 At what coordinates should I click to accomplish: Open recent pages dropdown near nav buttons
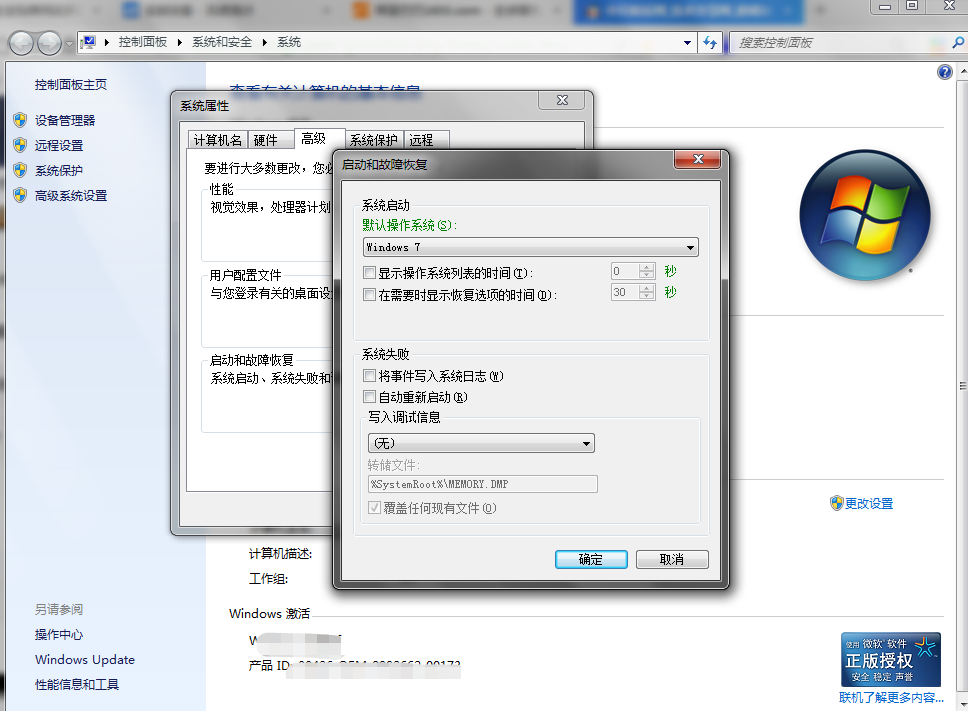pos(69,44)
